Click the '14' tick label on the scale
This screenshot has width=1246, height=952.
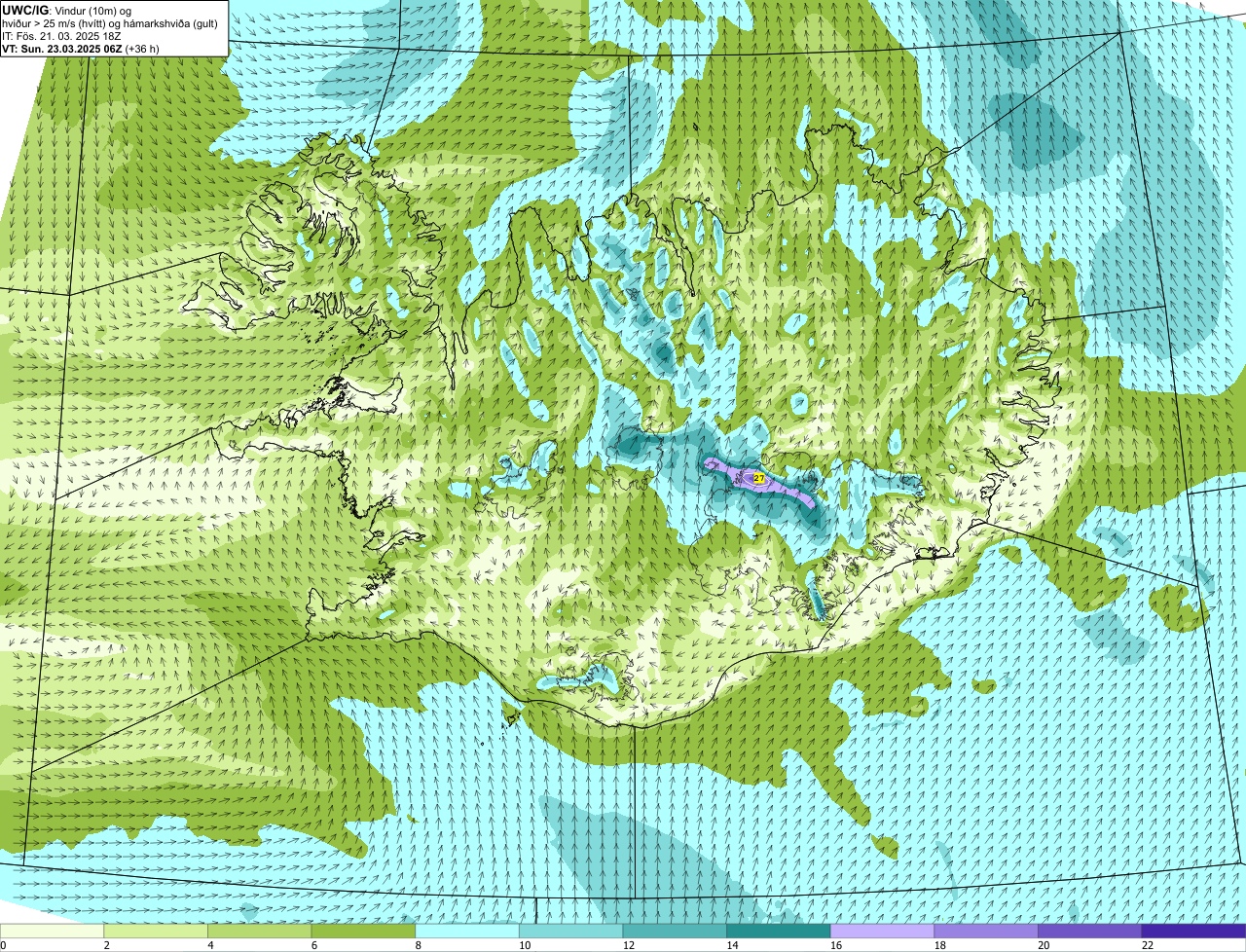tap(732, 945)
